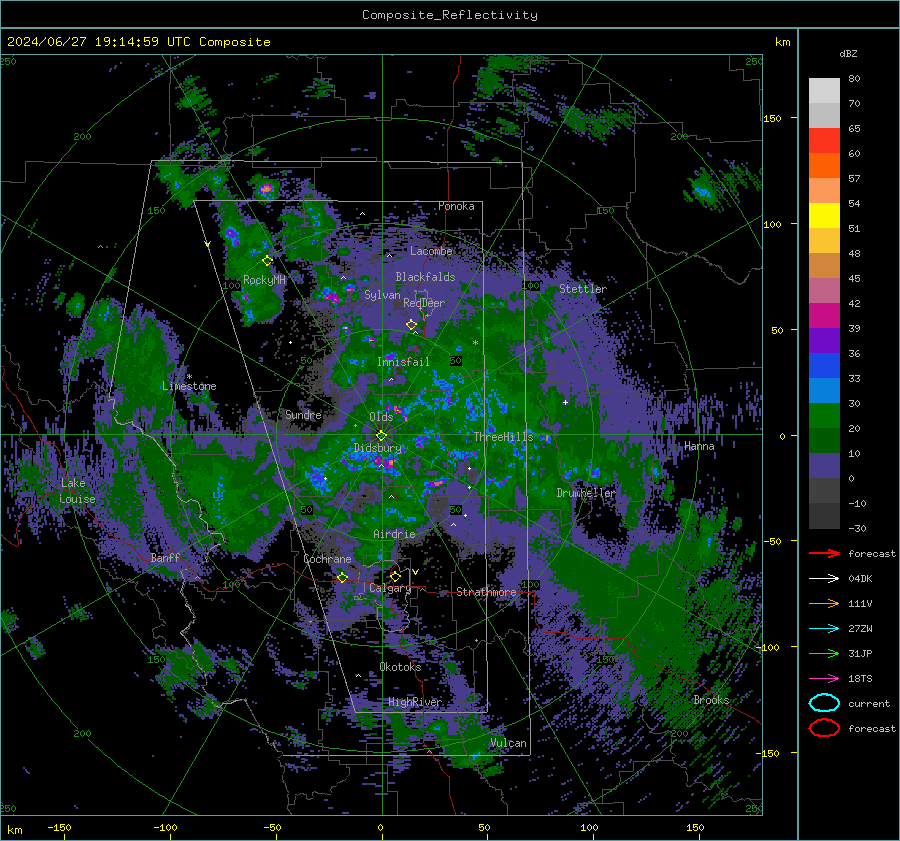Click the yellow diamond marker near RedDeer
Viewport: 900px width, 841px height.
tap(411, 325)
